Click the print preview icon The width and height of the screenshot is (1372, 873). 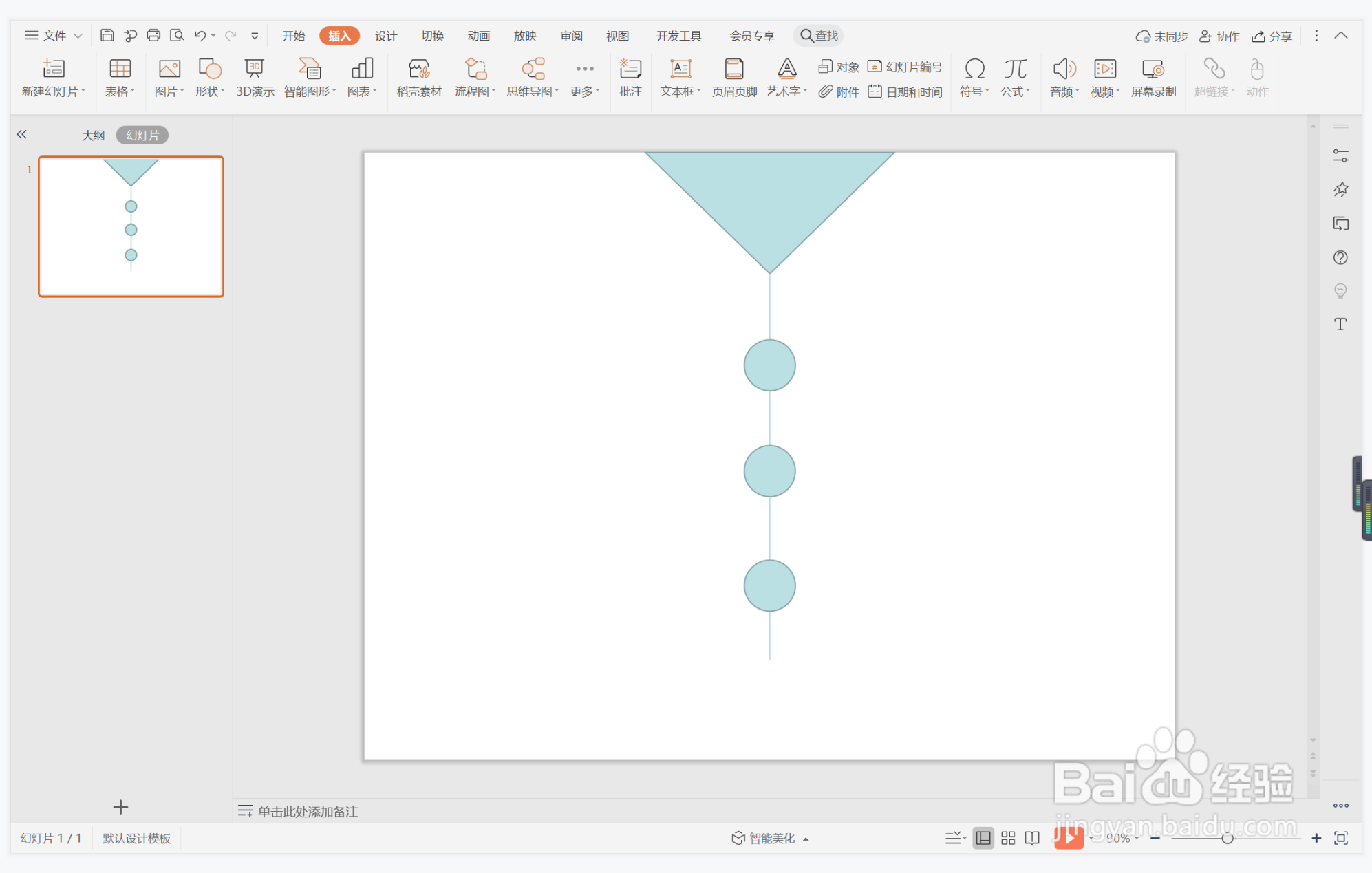(177, 35)
